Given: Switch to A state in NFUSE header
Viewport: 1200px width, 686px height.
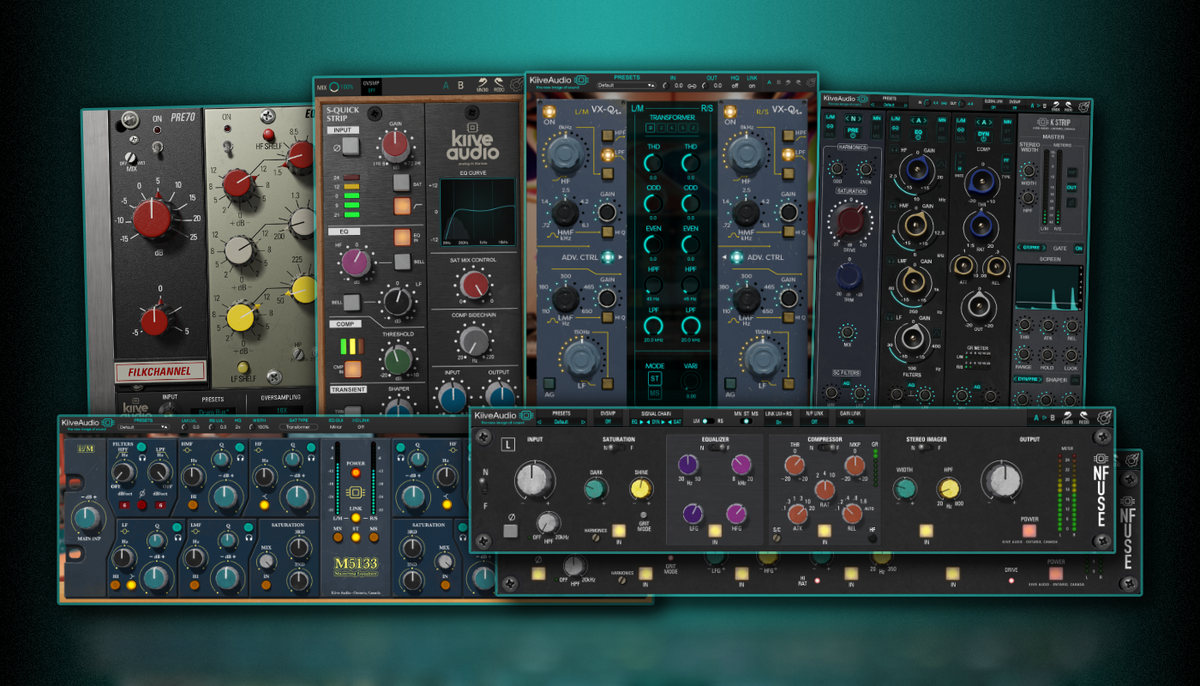Looking at the screenshot, I should (x=1035, y=418).
